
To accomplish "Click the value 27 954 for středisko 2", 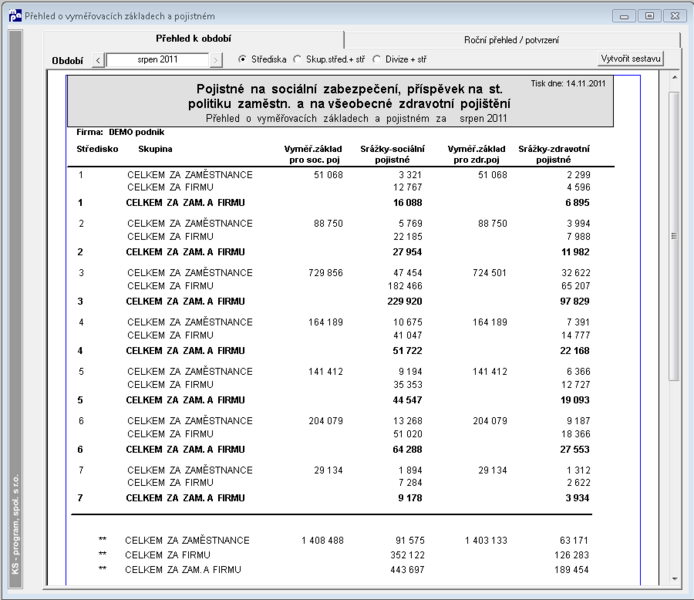I will pyautogui.click(x=408, y=252).
